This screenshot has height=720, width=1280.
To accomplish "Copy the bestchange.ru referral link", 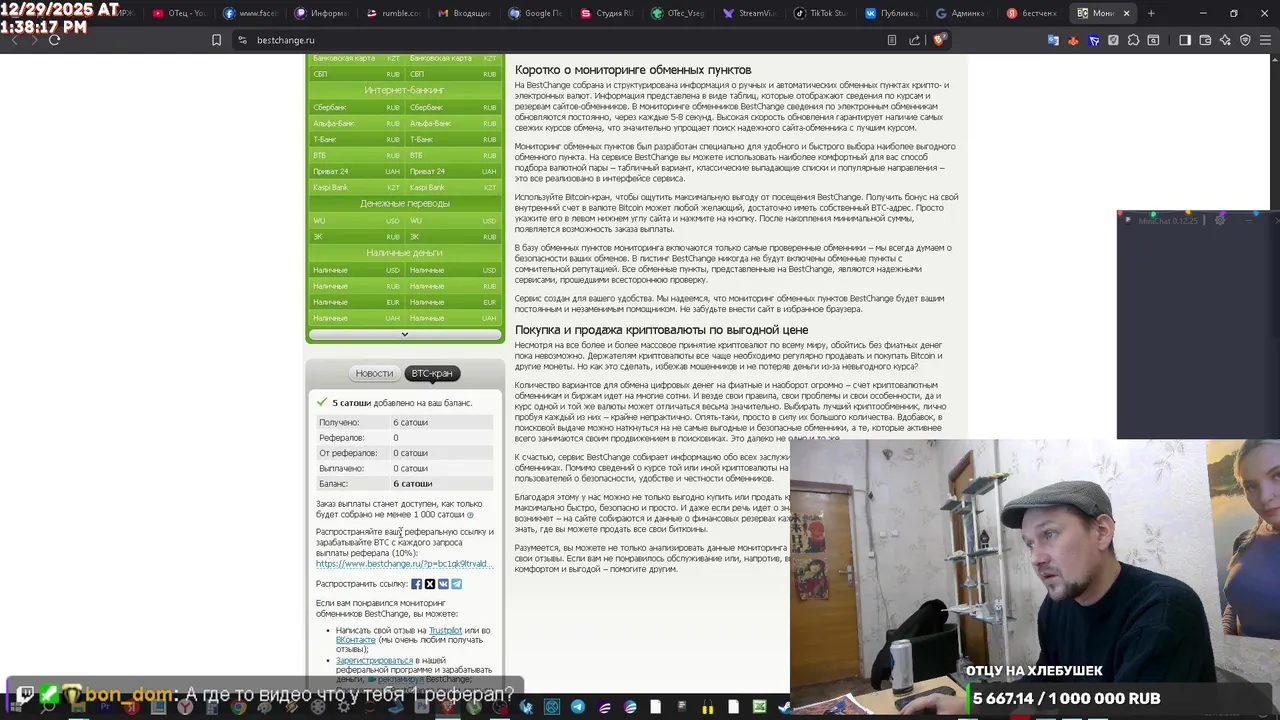I will click(404, 563).
